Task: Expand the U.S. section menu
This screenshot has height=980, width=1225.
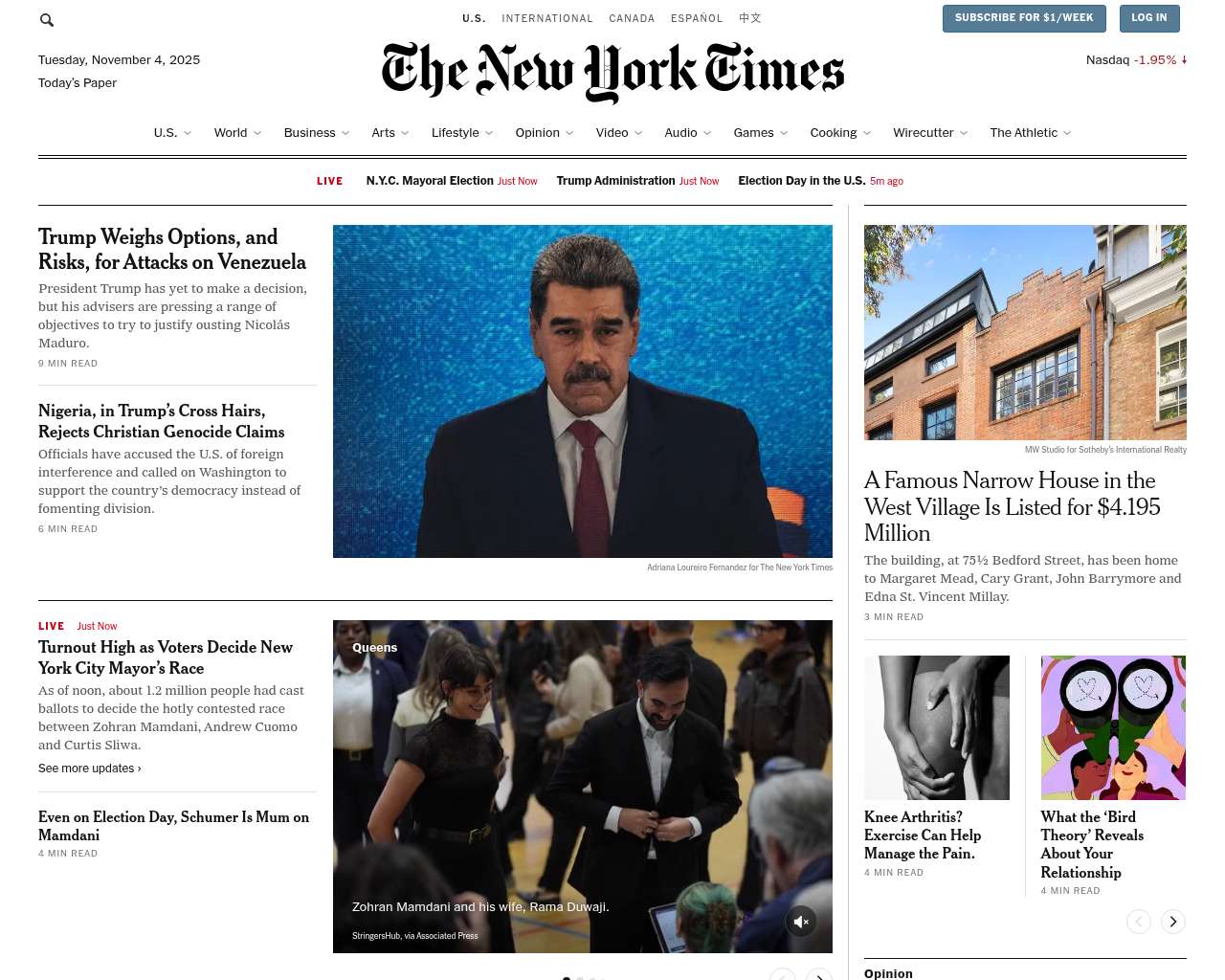Action: point(172,133)
